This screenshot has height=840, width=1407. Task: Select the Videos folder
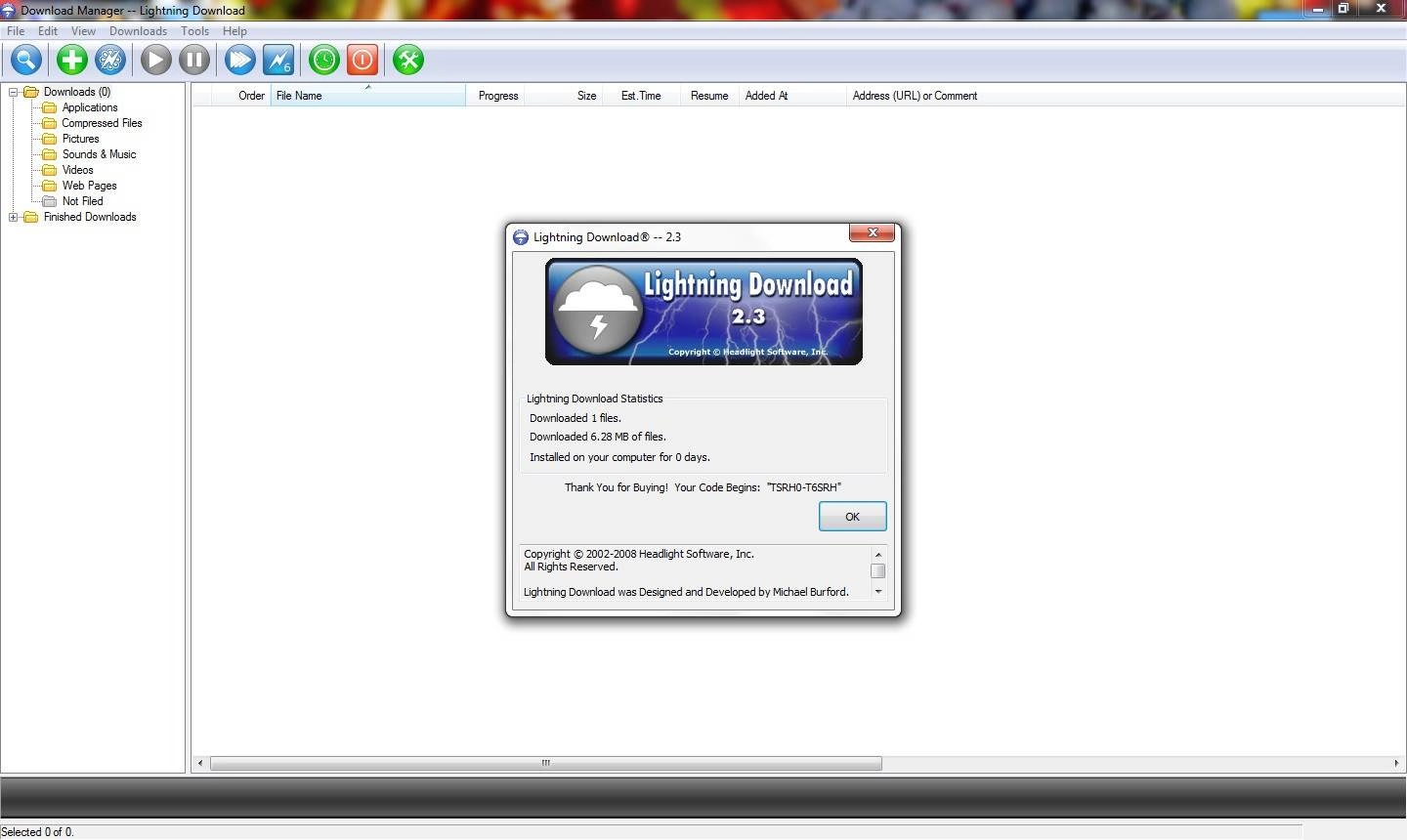(x=77, y=170)
